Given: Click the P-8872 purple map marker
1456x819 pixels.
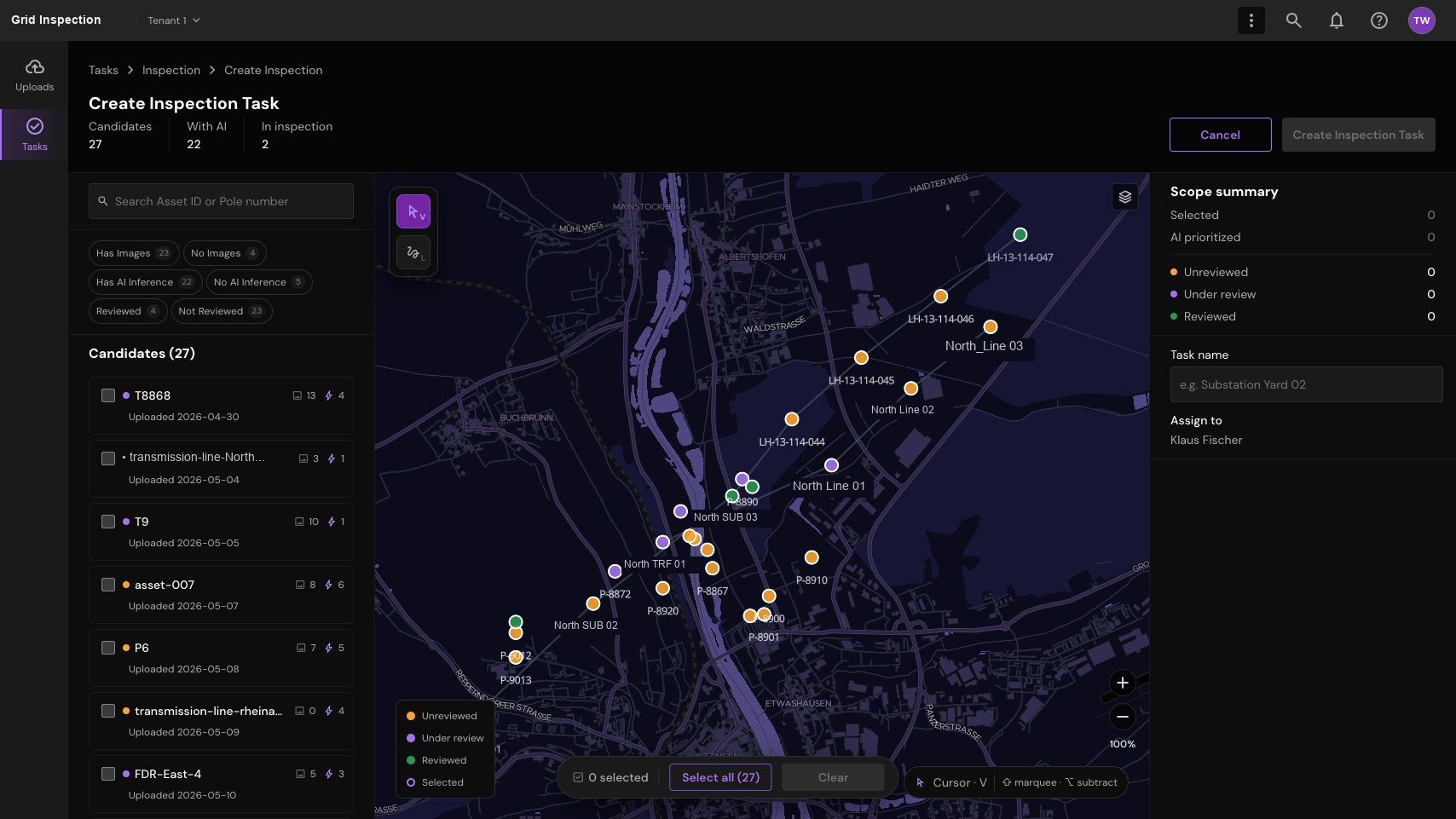Looking at the screenshot, I should click(x=615, y=571).
